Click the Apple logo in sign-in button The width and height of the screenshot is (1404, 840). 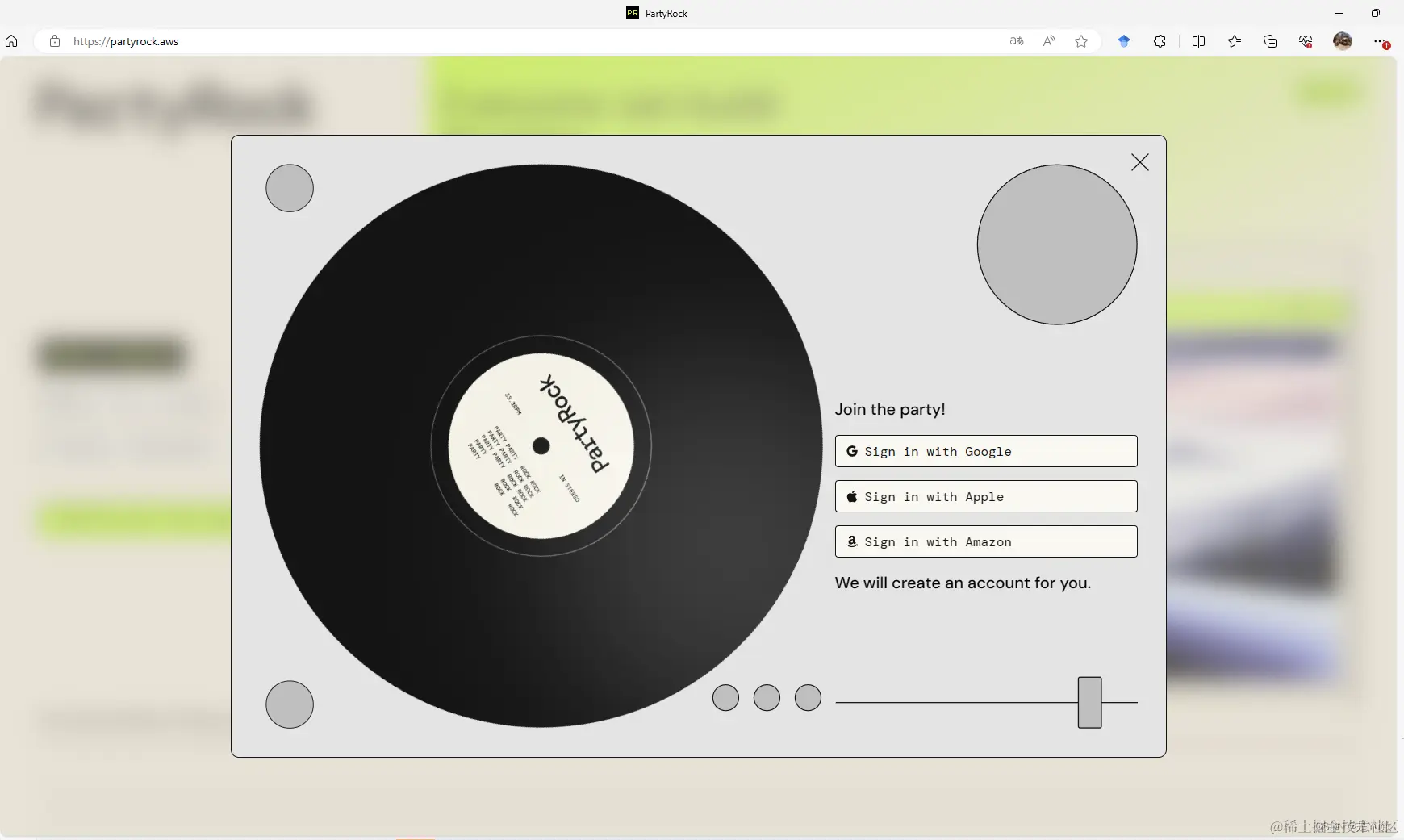(852, 496)
